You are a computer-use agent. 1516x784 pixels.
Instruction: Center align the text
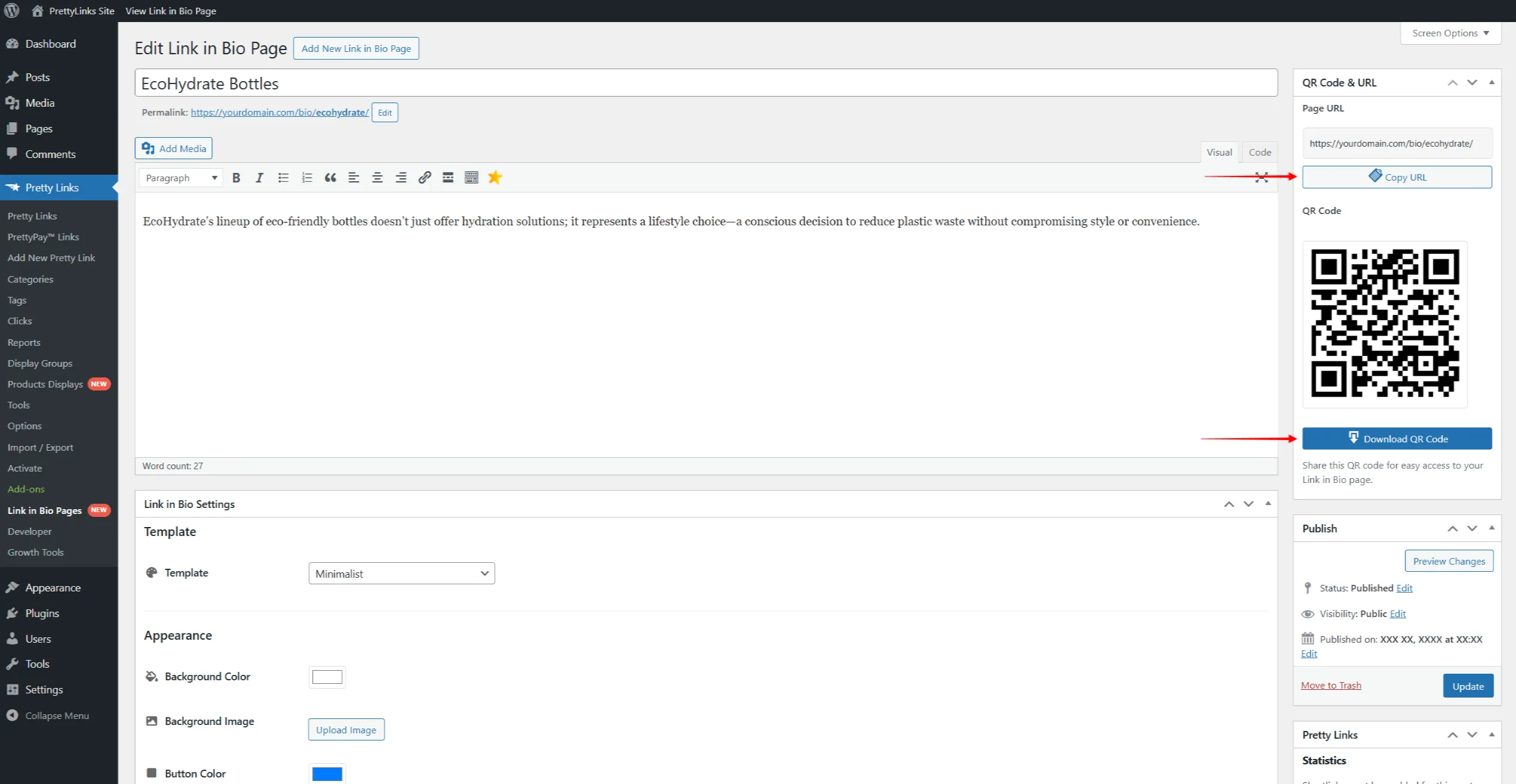pos(377,178)
